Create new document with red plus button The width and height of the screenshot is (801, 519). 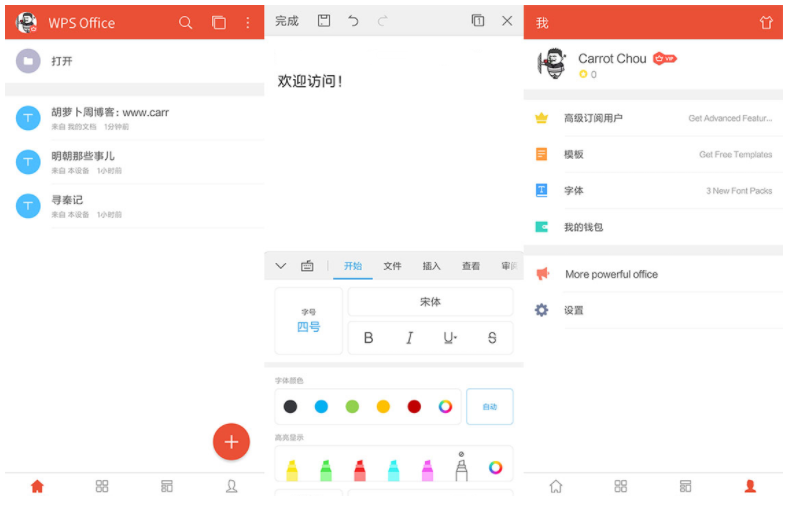231,442
